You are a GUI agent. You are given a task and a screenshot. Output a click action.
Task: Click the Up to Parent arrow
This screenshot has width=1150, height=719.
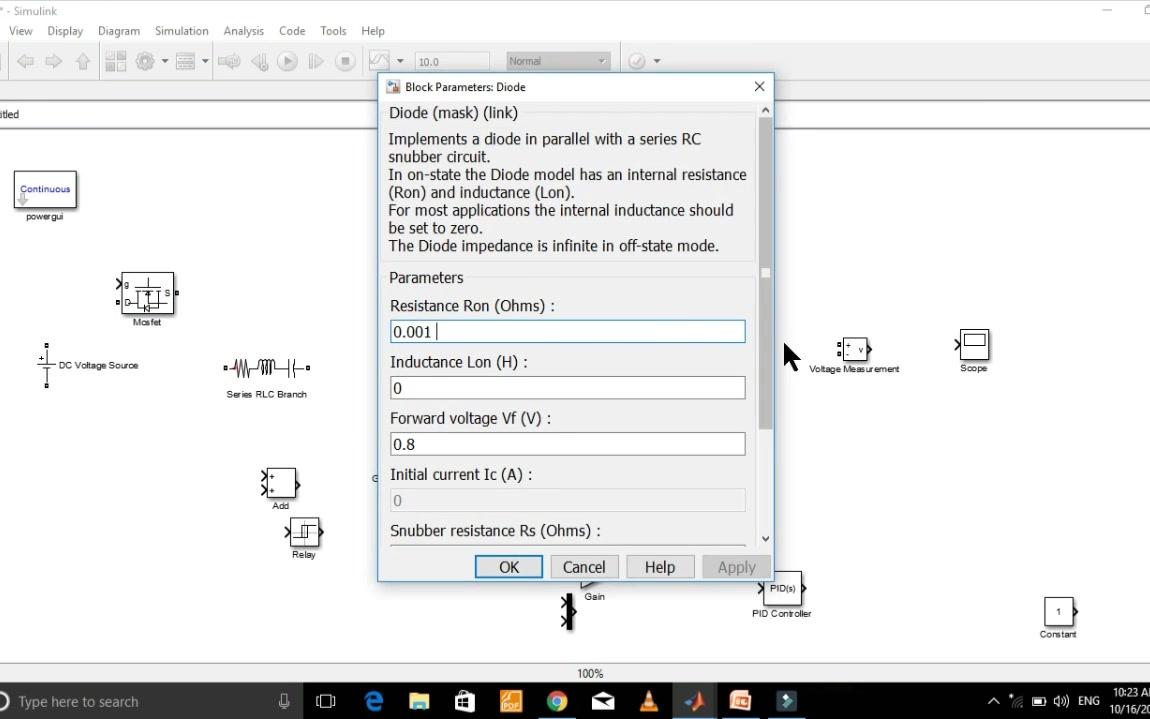(83, 62)
